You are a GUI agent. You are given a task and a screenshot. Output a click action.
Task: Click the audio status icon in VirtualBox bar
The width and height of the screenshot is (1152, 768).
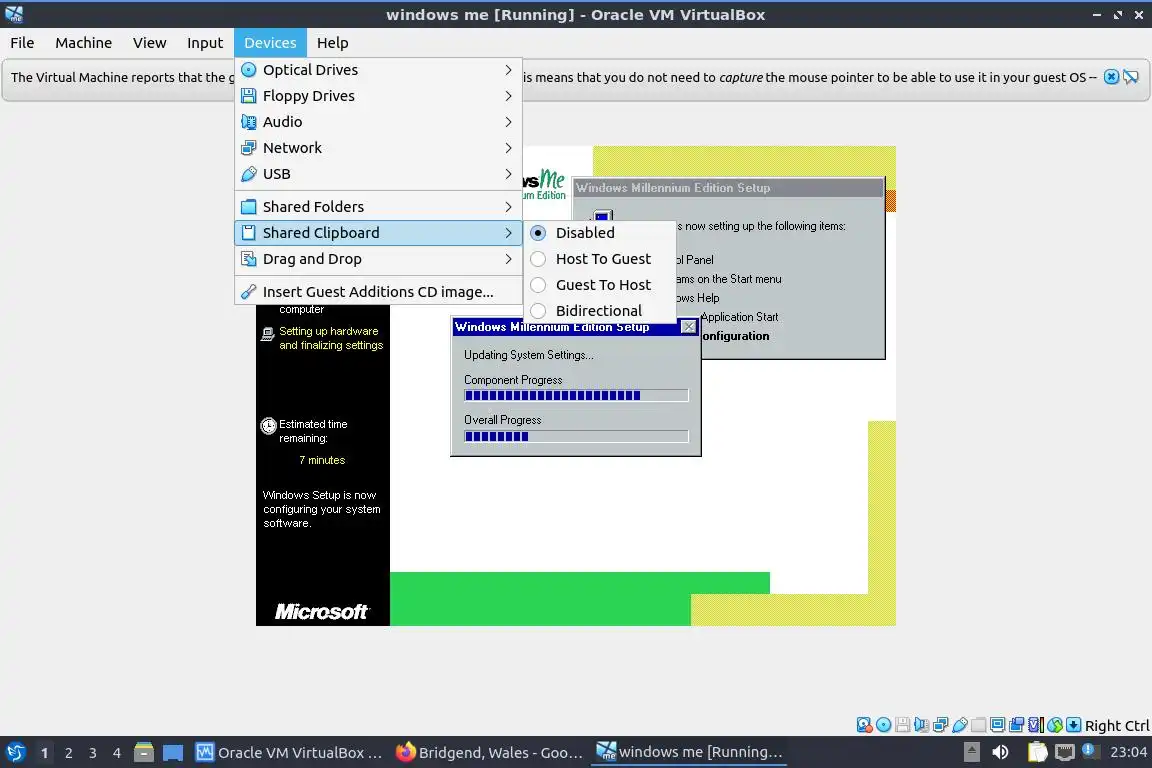click(x=921, y=725)
